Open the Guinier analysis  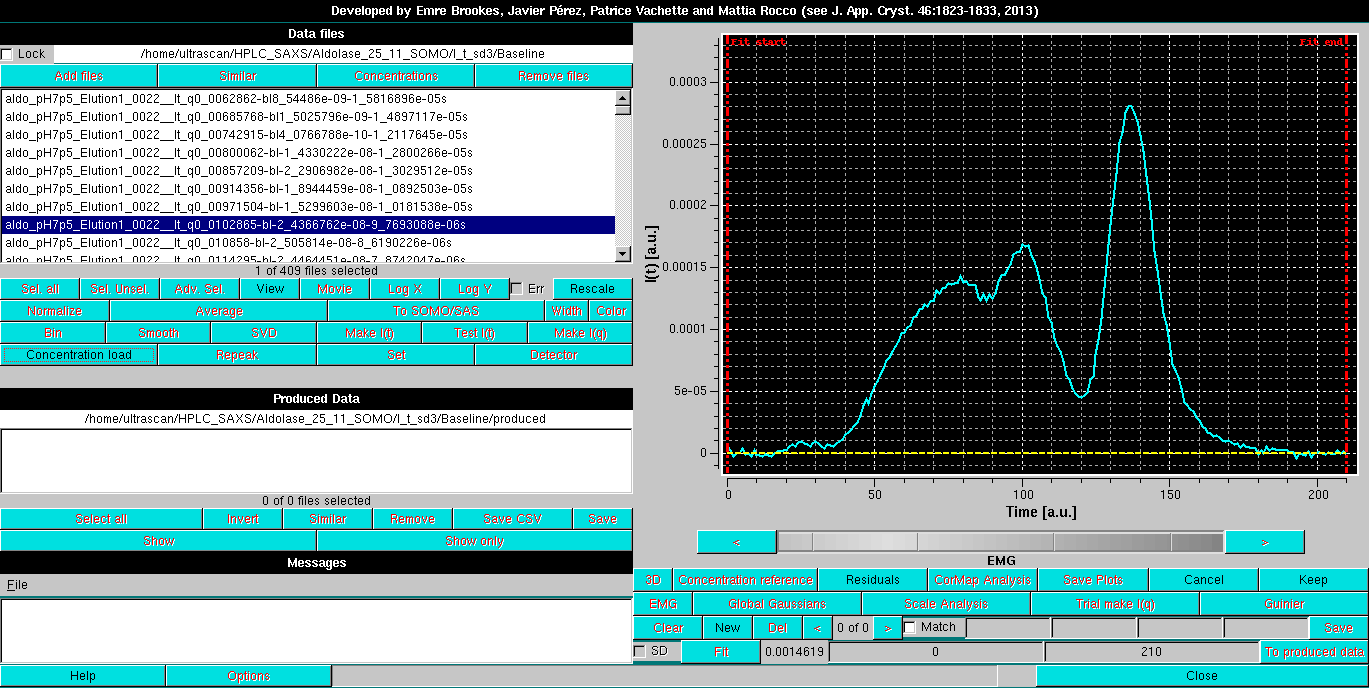[1285, 603]
